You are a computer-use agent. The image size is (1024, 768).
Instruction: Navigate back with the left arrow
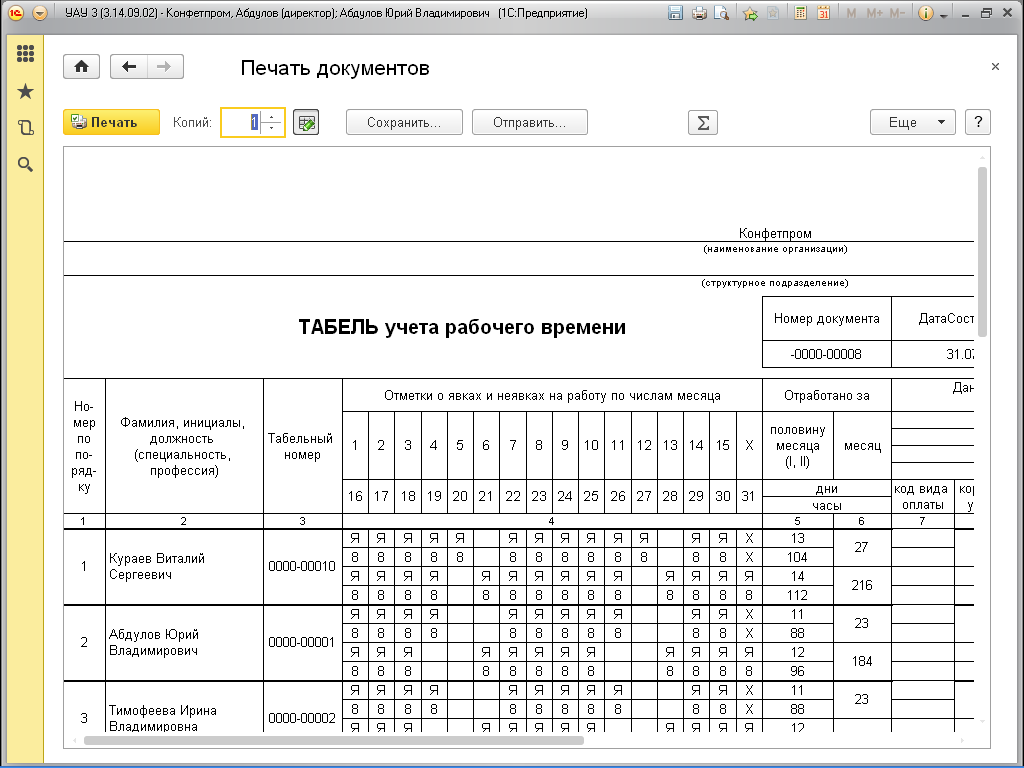128,67
